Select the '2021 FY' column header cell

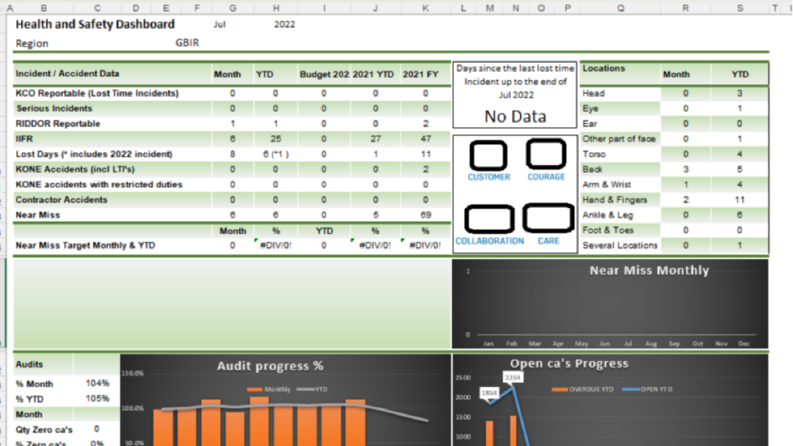(420, 74)
